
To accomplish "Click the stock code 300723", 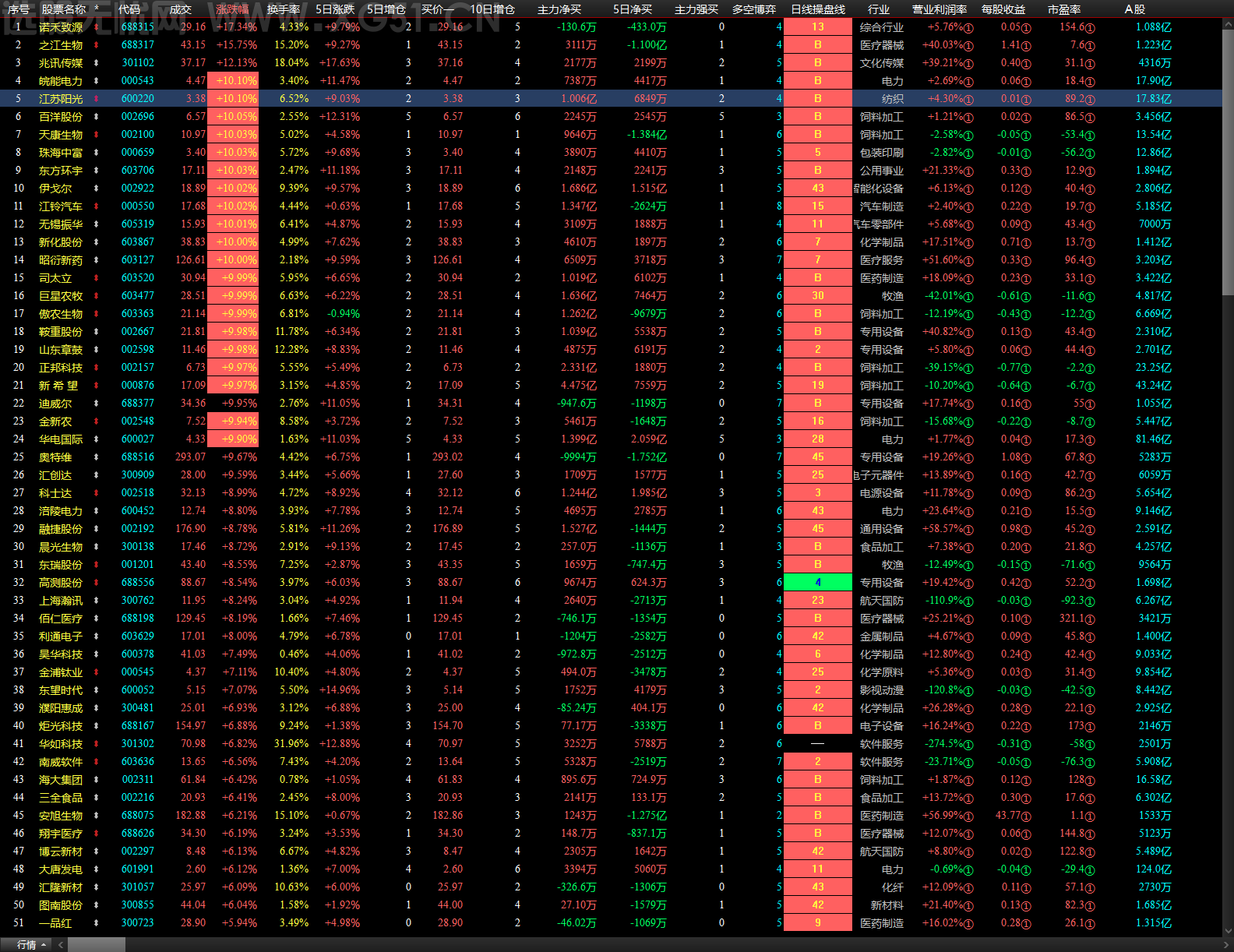I will click(138, 923).
